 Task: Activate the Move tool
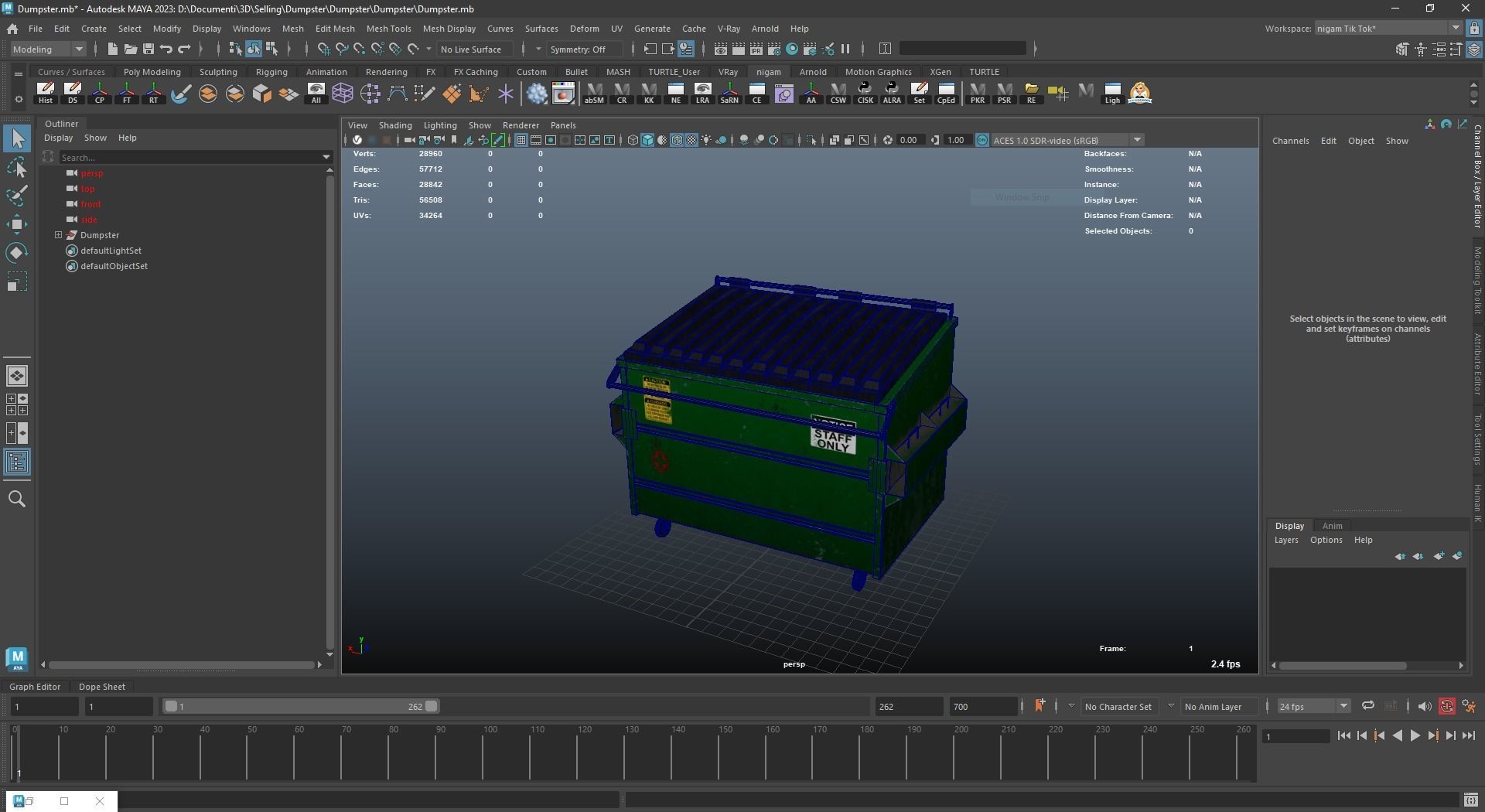[17, 224]
